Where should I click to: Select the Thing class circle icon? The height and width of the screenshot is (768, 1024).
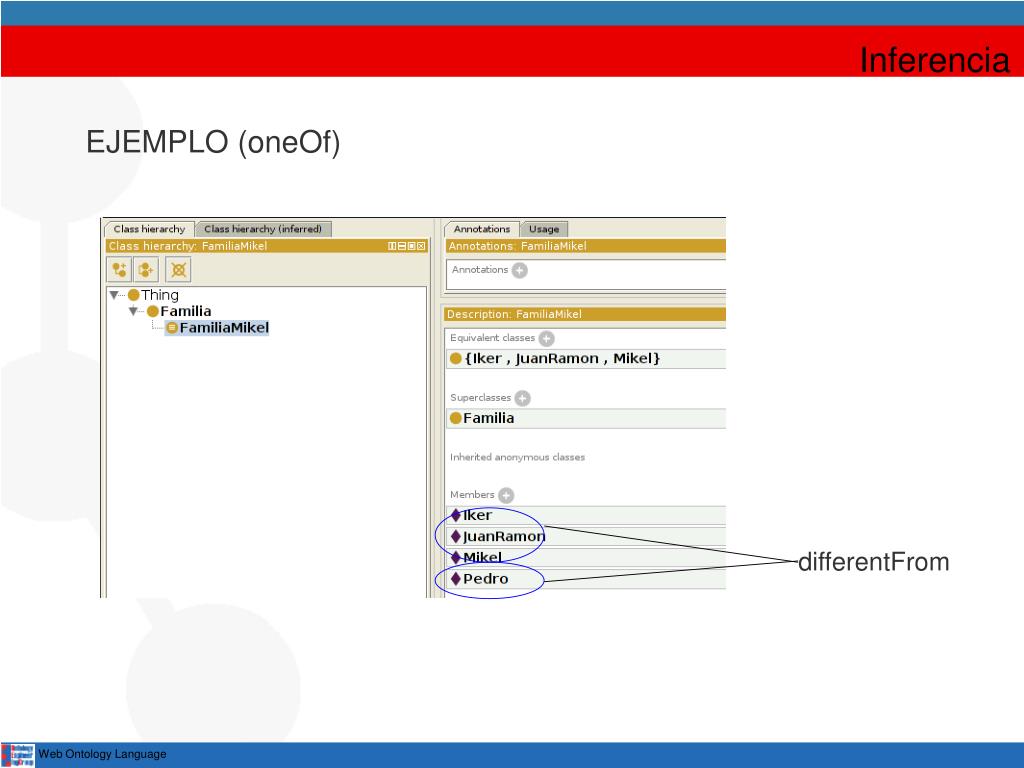(134, 295)
